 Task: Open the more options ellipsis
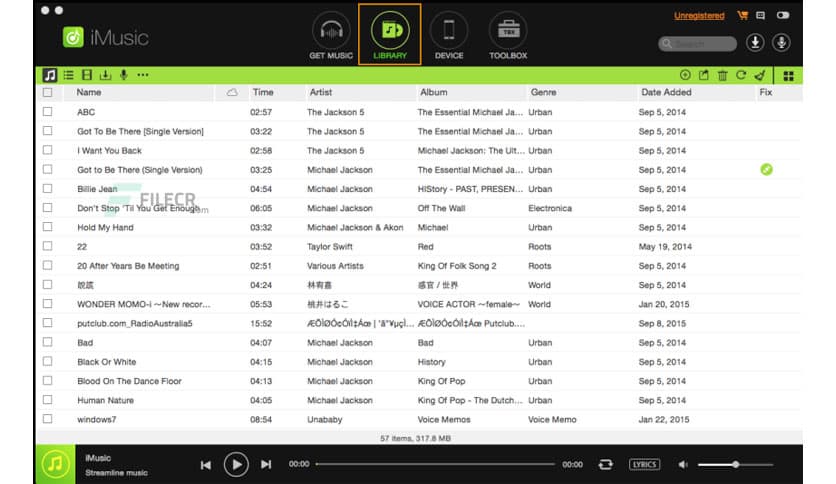pos(143,75)
